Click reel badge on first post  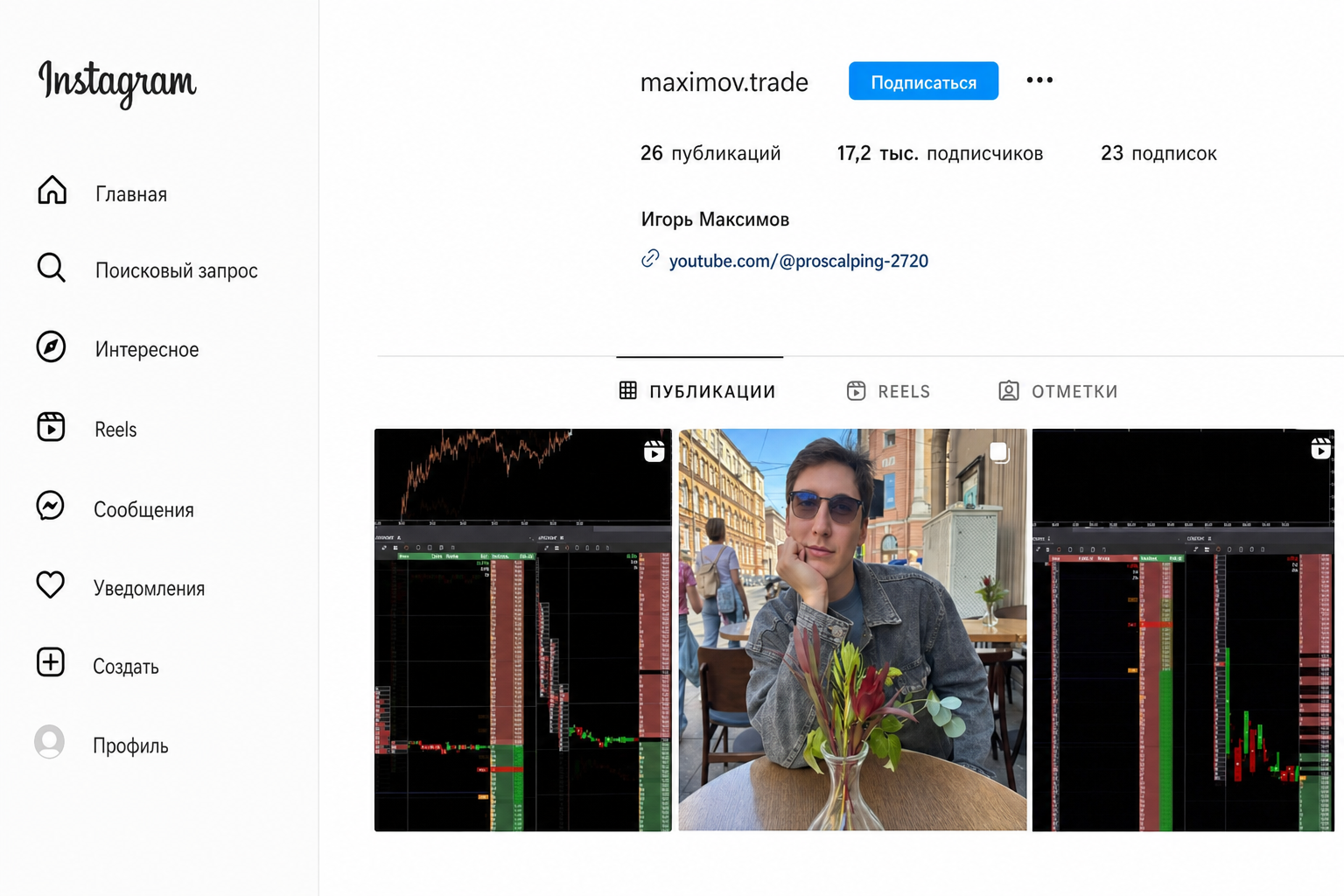[x=654, y=451]
